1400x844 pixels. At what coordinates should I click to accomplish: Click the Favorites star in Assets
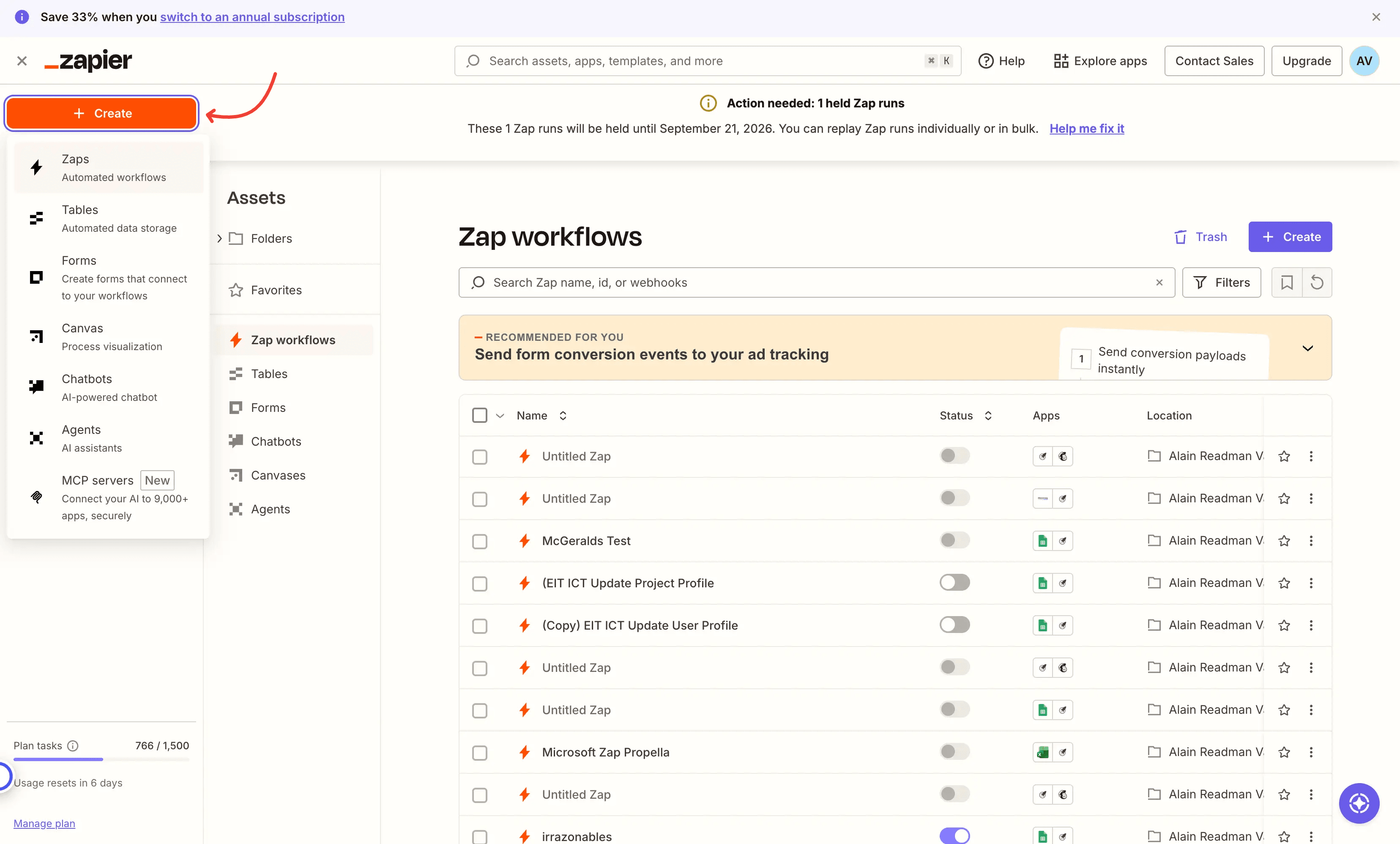click(236, 290)
